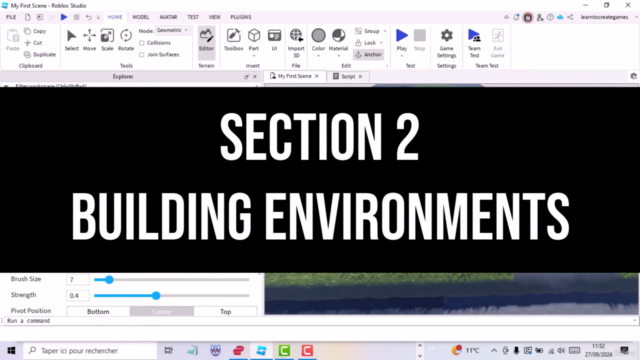Toggle the Collisions checkbox
The width and height of the screenshot is (640, 360).
(142, 43)
